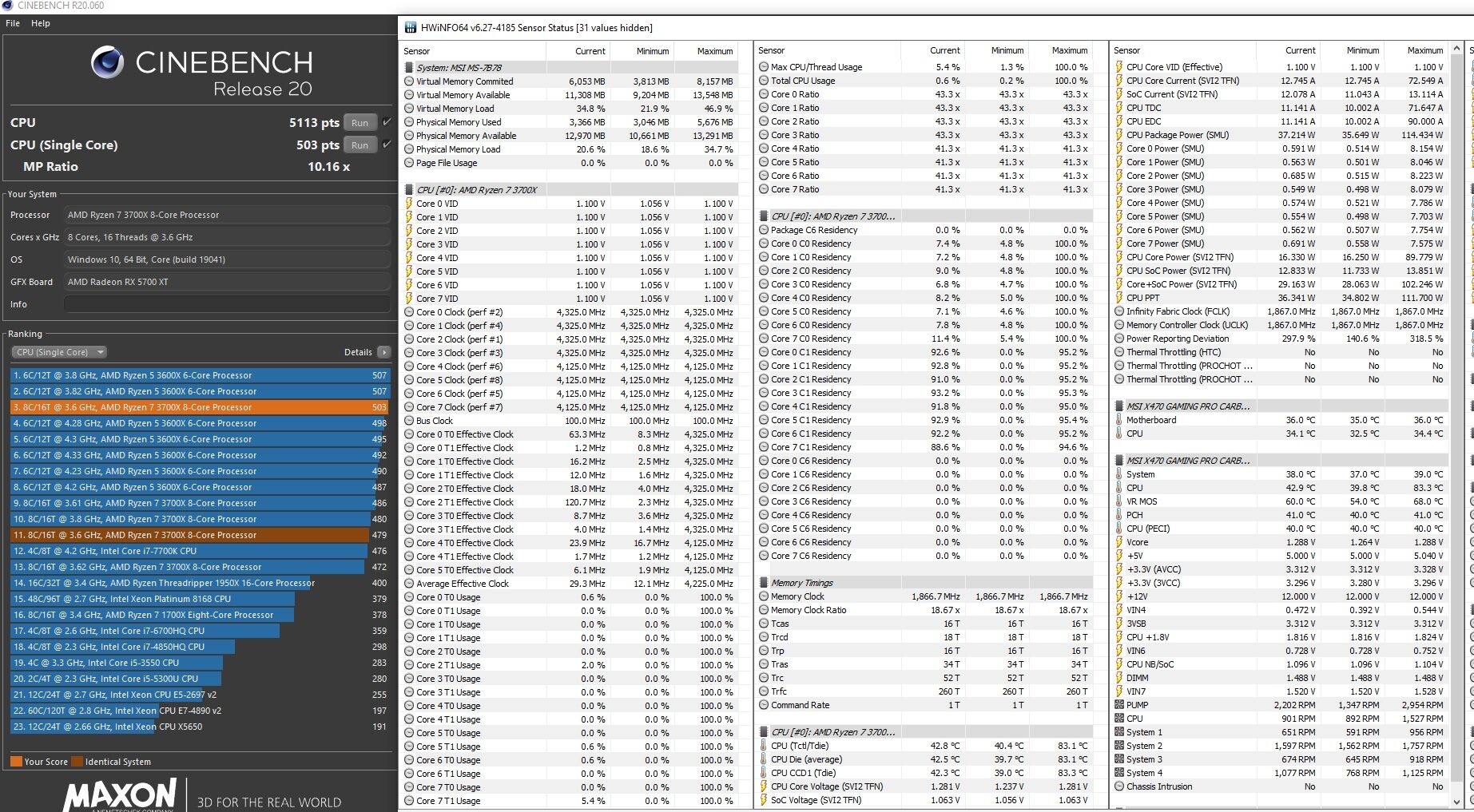1474x812 pixels.
Task: Click the Identical System brown legend swatch
Action: pyautogui.click(x=77, y=762)
